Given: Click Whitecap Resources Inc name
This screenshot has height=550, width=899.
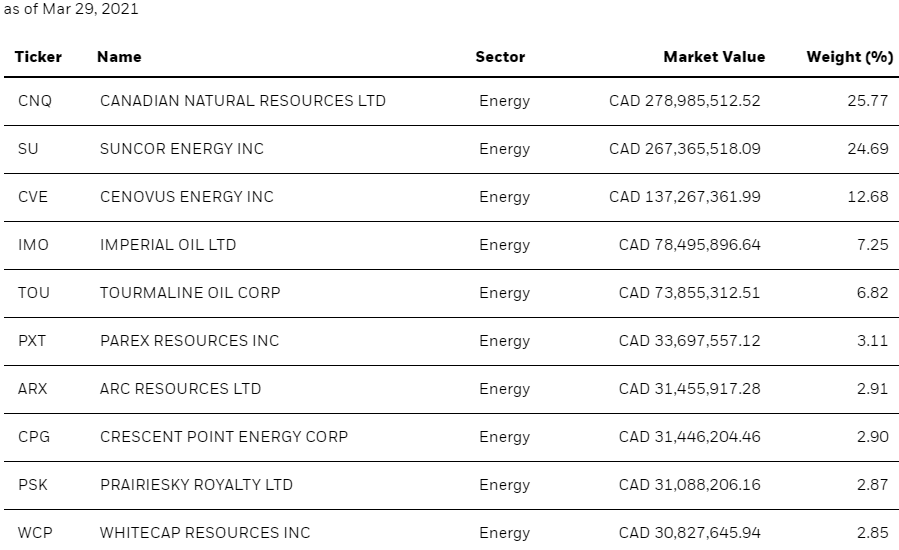Looking at the screenshot, I should click(x=205, y=533).
